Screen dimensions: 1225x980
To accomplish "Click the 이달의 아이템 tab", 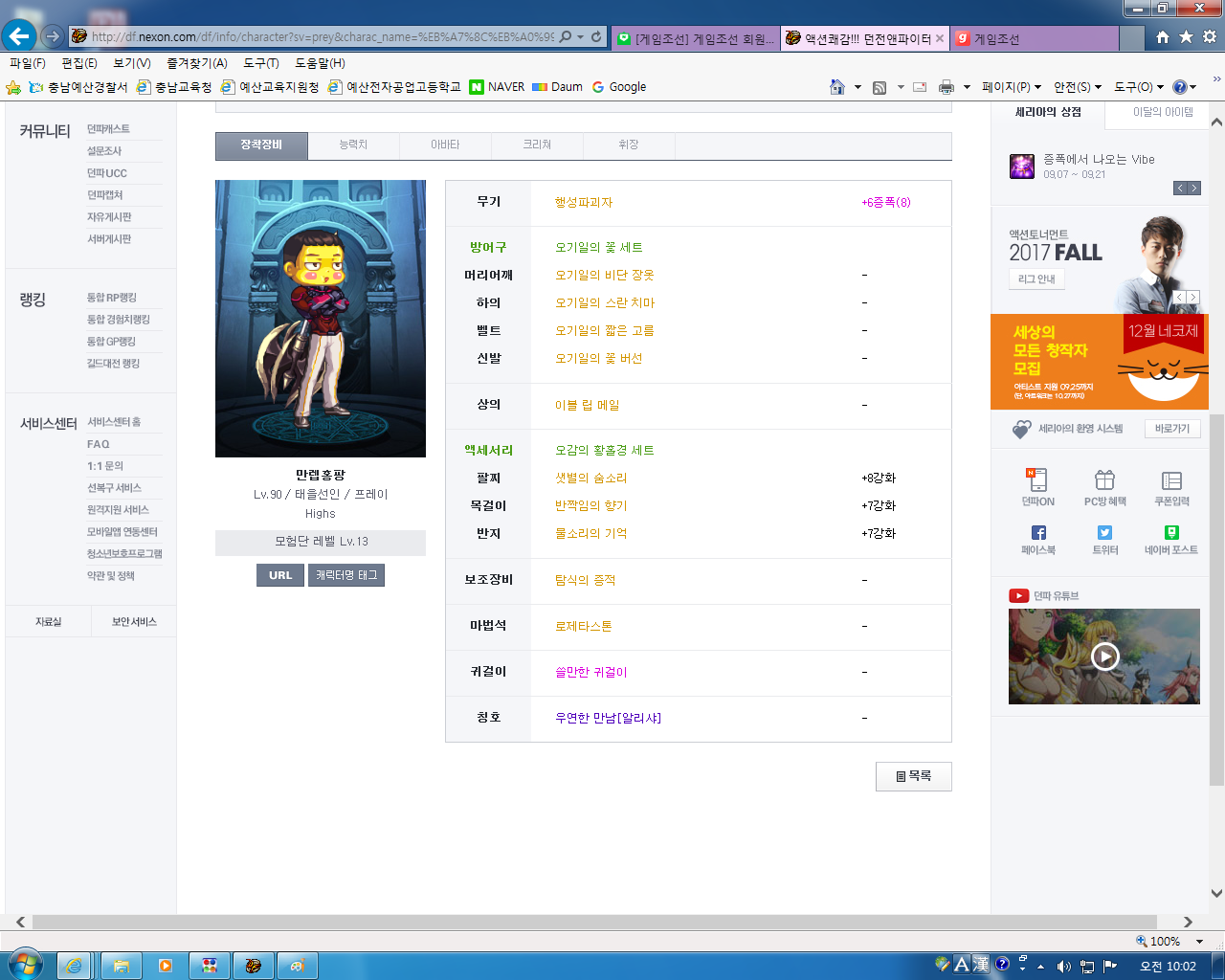I will (x=1163, y=113).
